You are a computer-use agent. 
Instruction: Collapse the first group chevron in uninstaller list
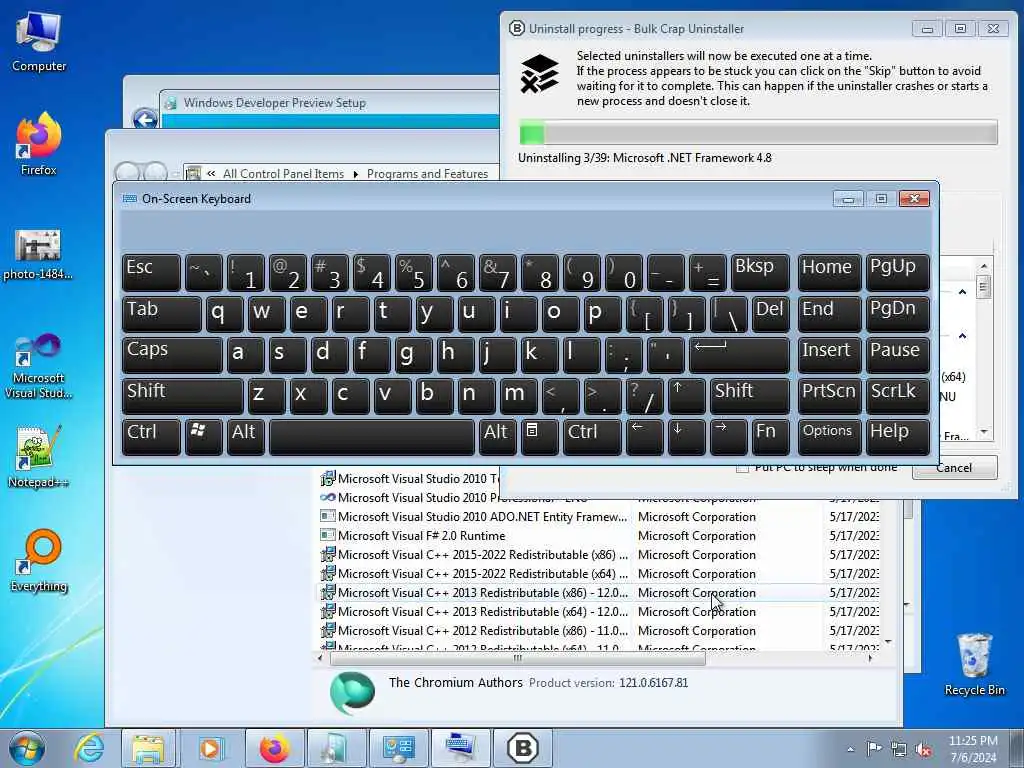point(963,292)
